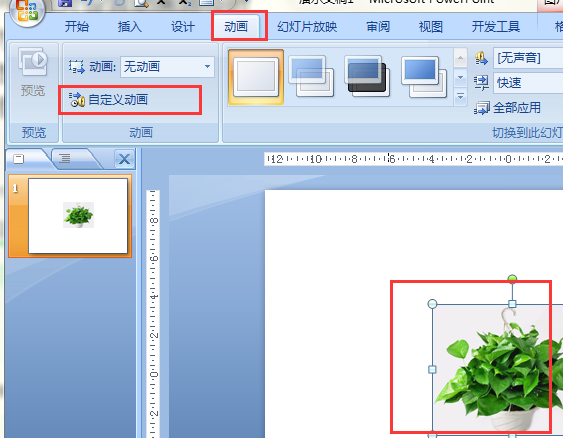Screen dimensions: 563x438
Task: Click the transition sound icon
Action: [481, 58]
